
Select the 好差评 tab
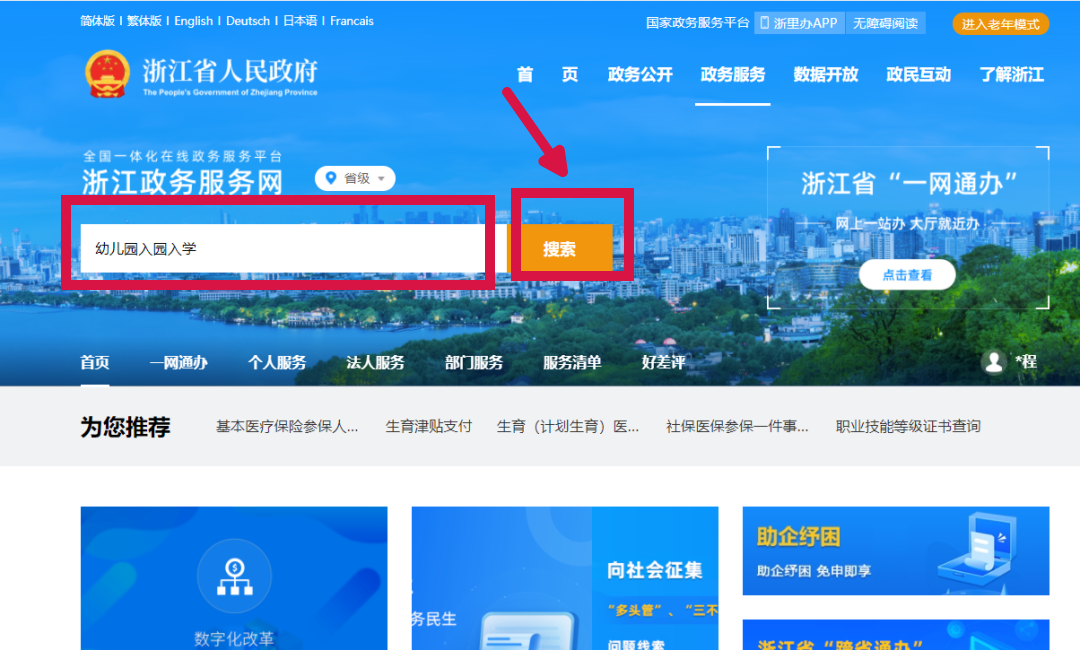(663, 362)
